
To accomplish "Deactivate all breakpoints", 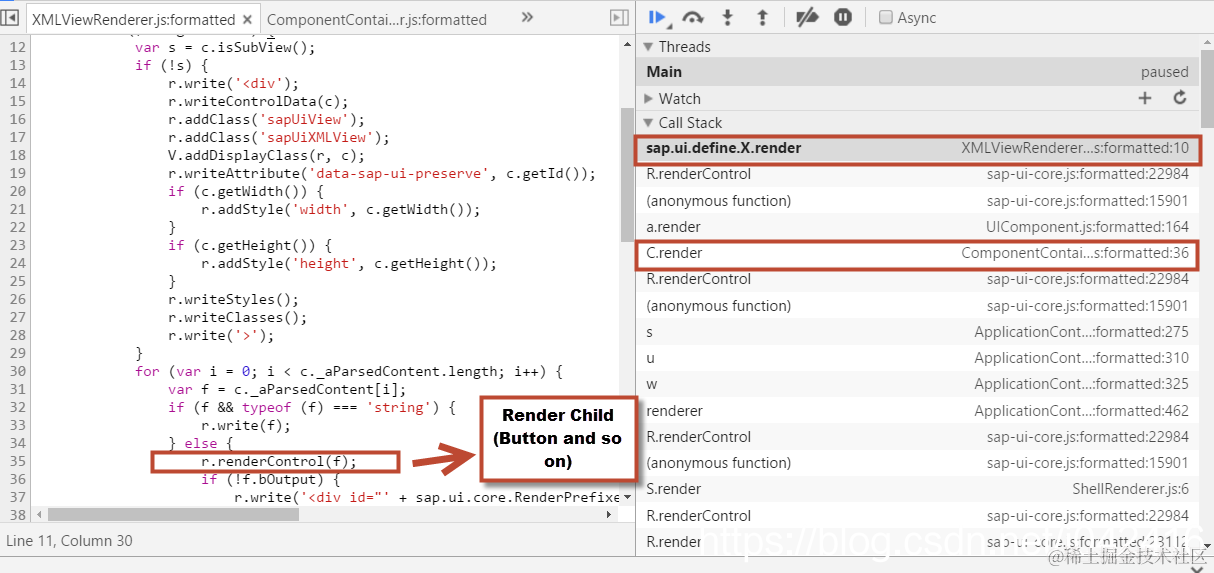I will click(807, 17).
